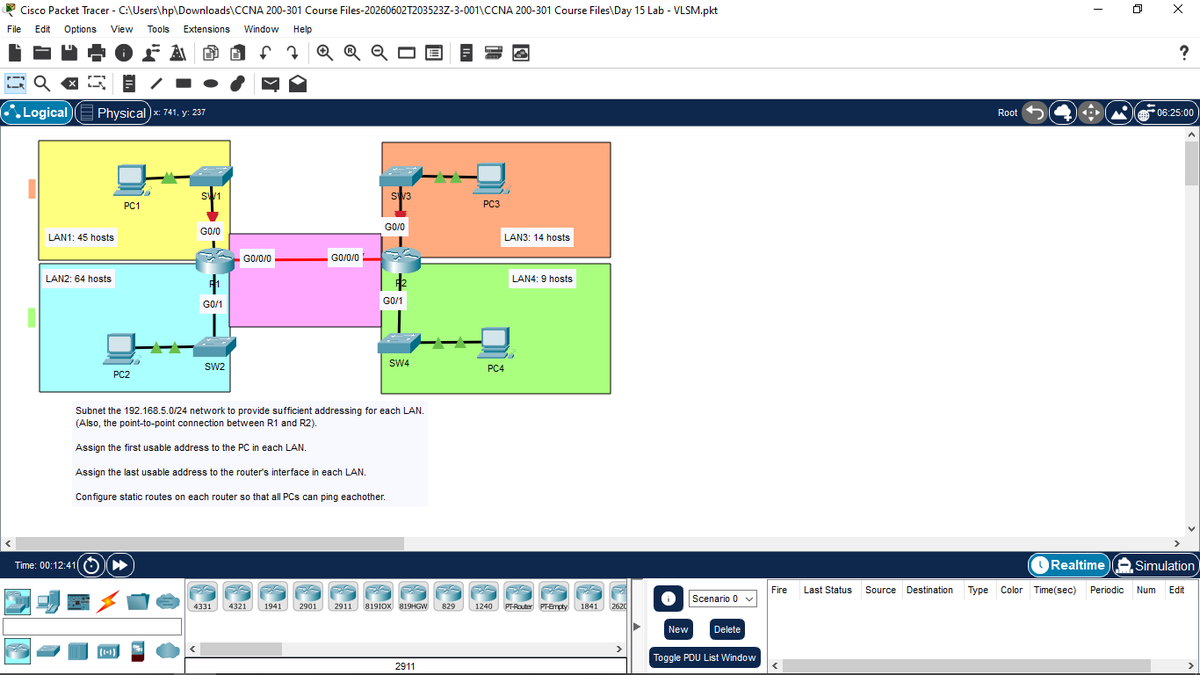Open the Edit menu
Screen dimensions: 1200x675
click(x=44, y=29)
